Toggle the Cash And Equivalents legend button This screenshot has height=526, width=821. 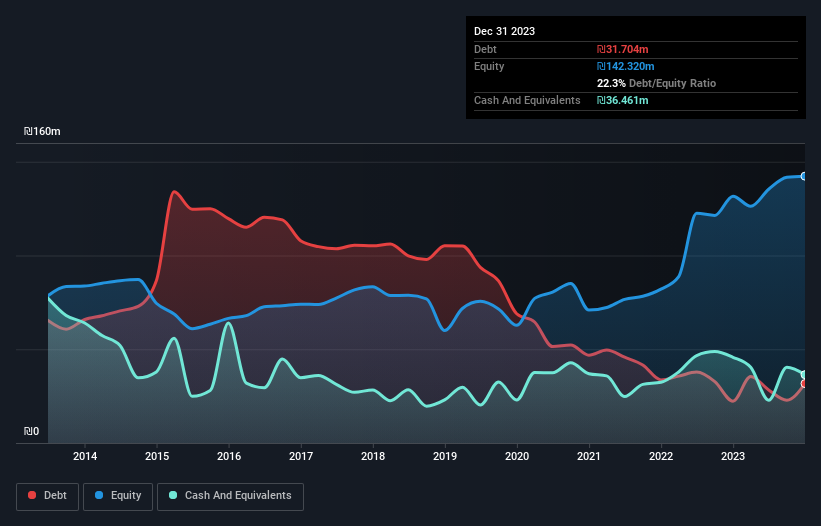(230, 496)
